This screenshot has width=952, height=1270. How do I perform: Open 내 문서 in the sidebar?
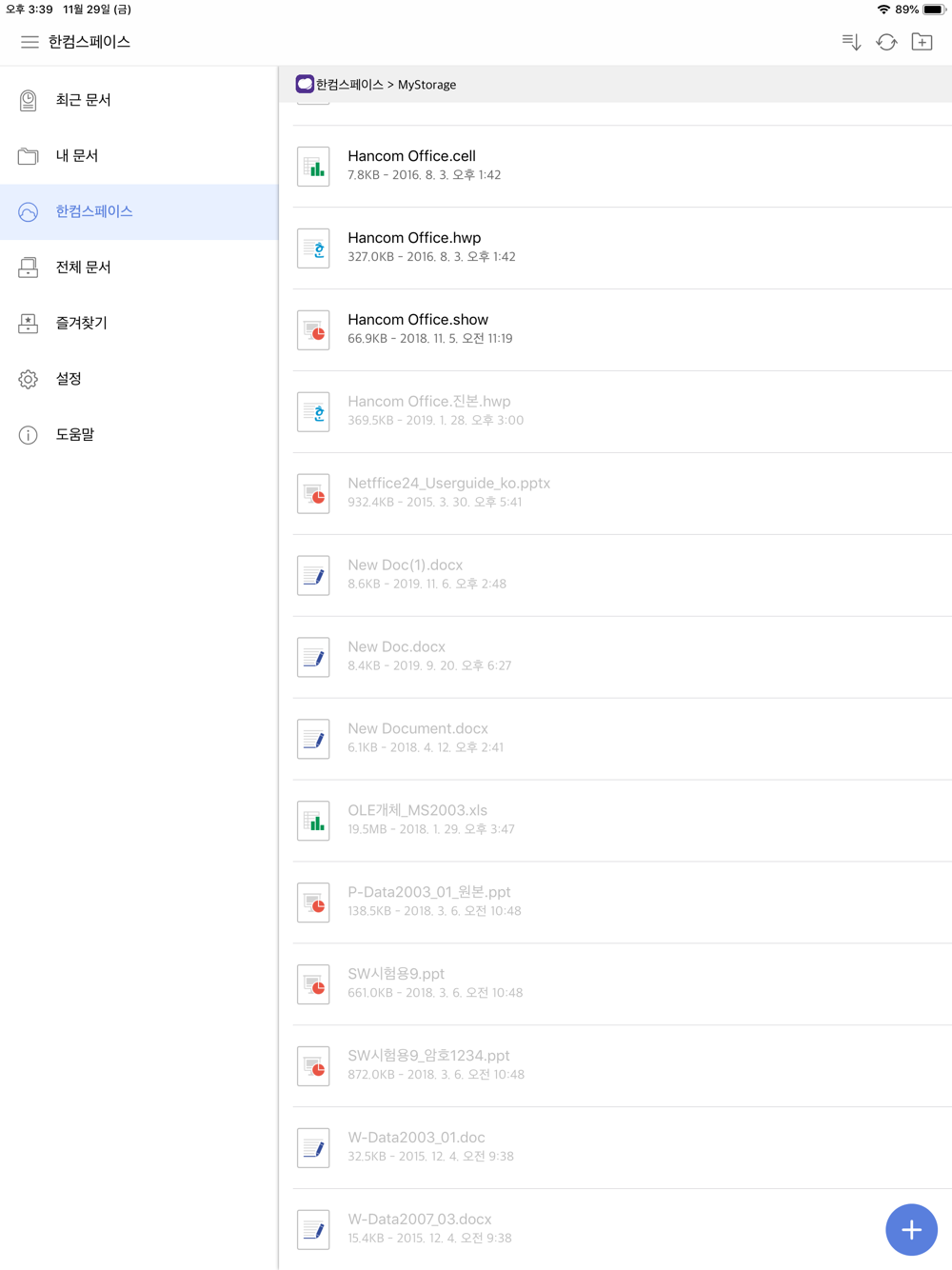click(139, 156)
